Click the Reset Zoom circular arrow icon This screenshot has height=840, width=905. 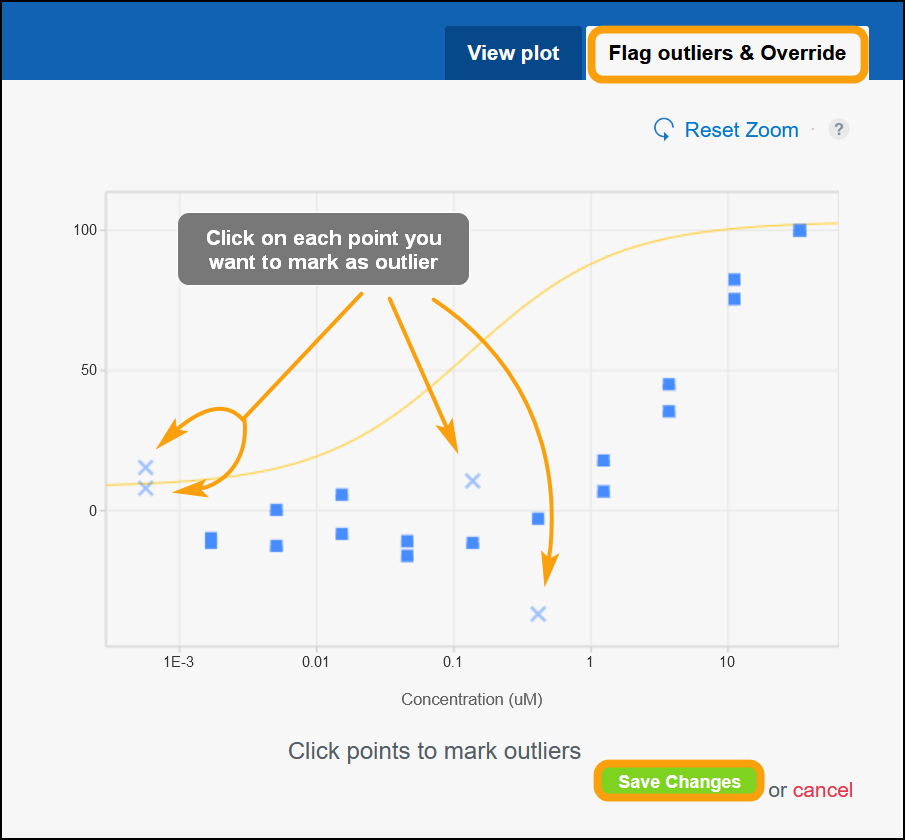(x=663, y=130)
